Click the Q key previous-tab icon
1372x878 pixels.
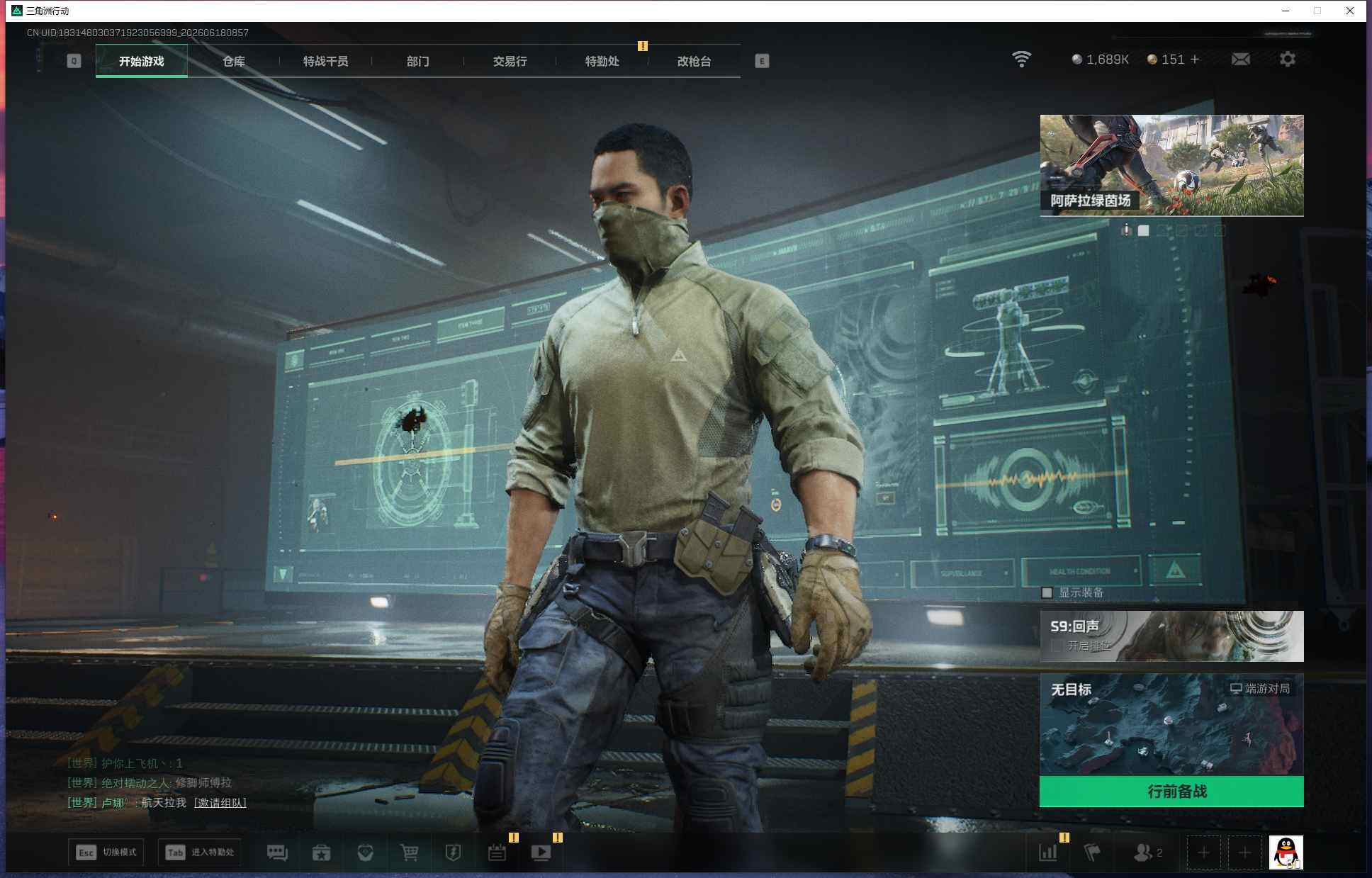pyautogui.click(x=74, y=61)
